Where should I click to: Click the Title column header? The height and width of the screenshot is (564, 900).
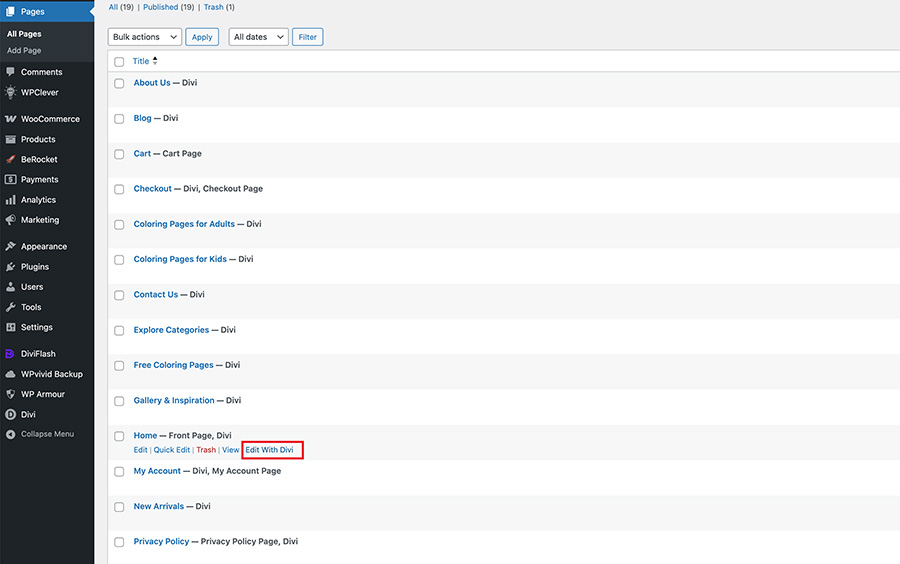click(x=141, y=61)
